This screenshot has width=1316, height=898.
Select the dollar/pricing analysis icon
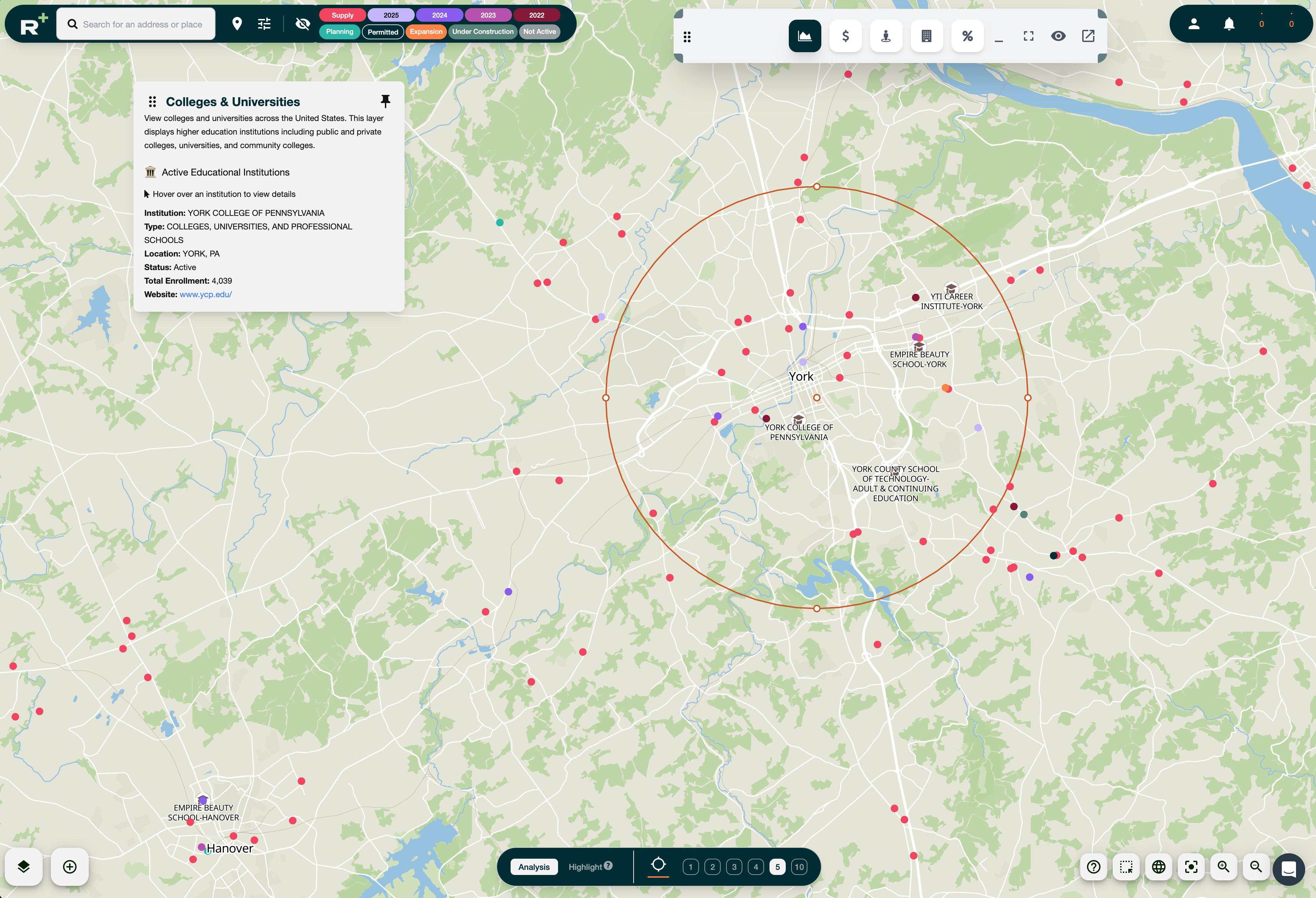click(x=845, y=36)
